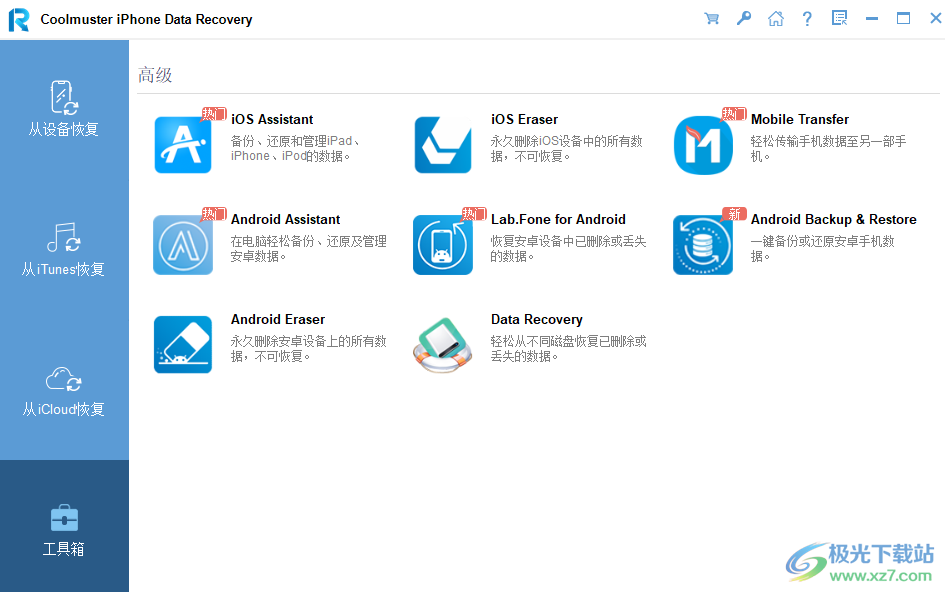
Task: Click the 高级 section heading
Action: click(x=155, y=75)
